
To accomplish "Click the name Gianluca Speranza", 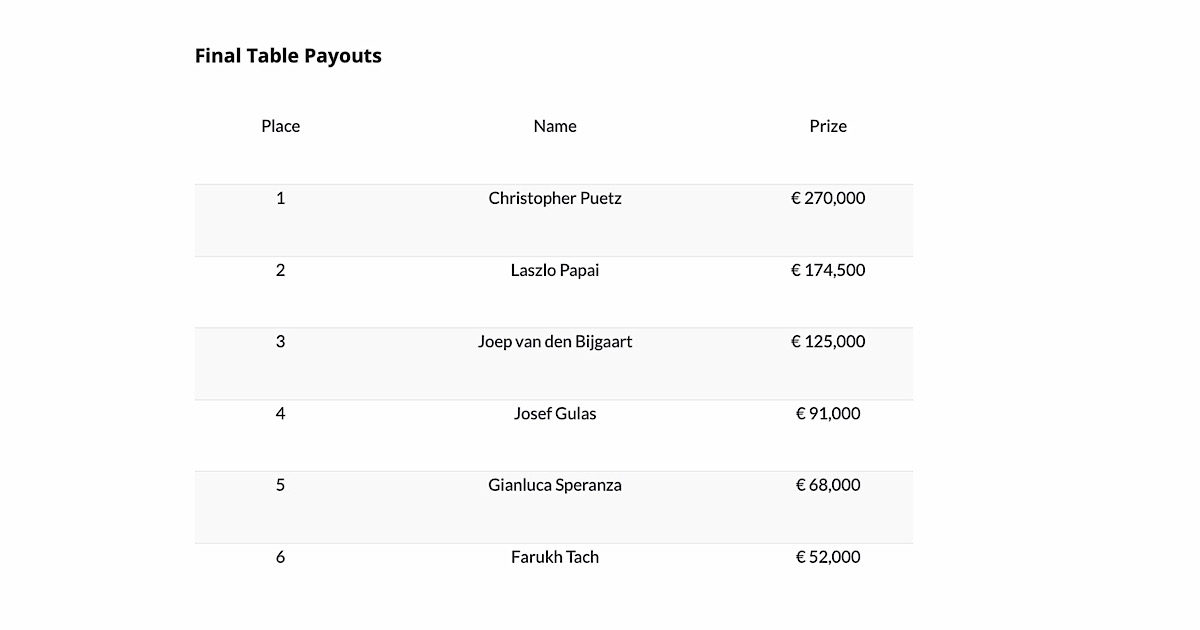I will [x=555, y=485].
